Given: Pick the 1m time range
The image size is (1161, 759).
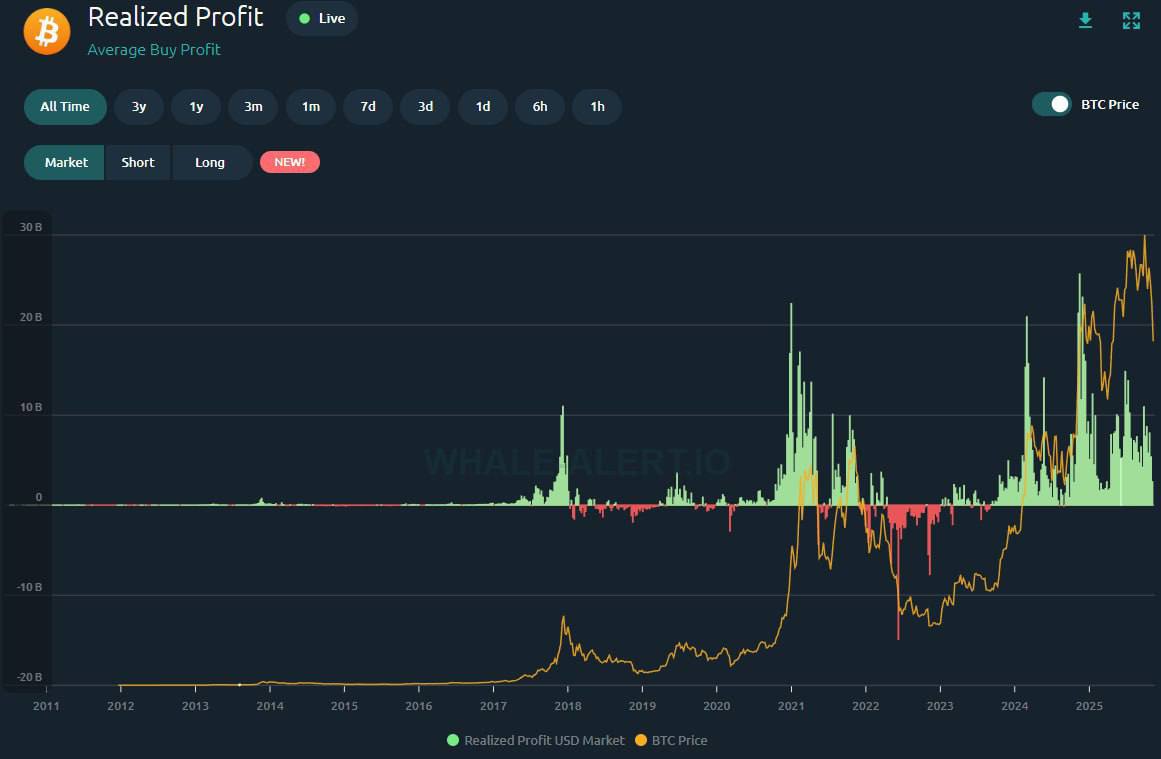Looking at the screenshot, I should pyautogui.click(x=311, y=107).
